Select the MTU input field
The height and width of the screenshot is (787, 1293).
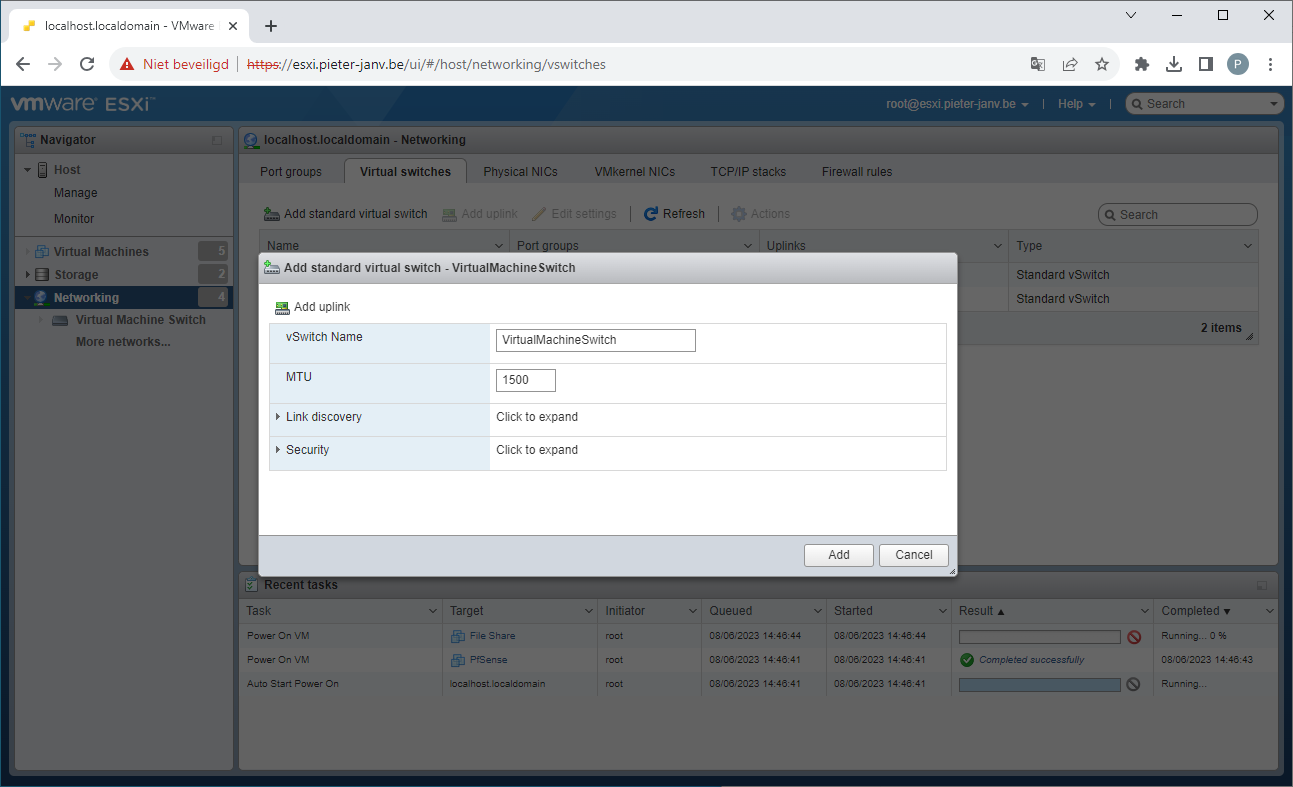click(x=525, y=380)
